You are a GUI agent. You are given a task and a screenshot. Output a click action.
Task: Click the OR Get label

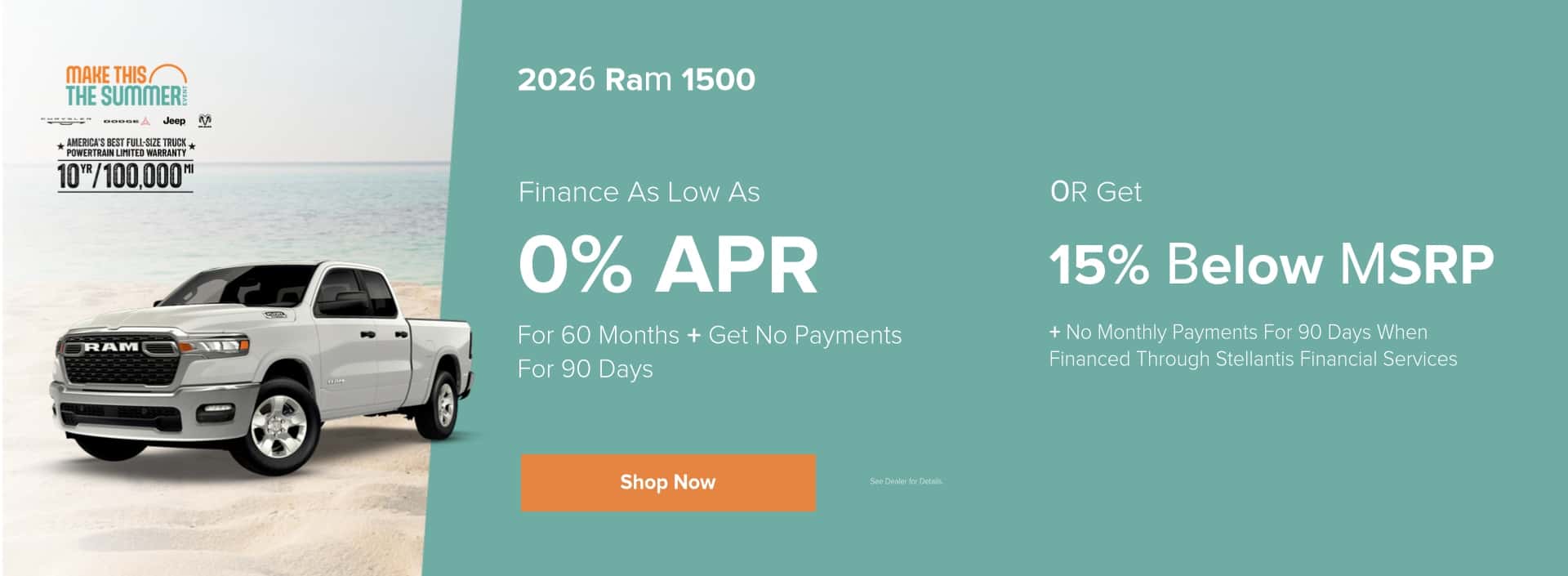pyautogui.click(x=1096, y=192)
